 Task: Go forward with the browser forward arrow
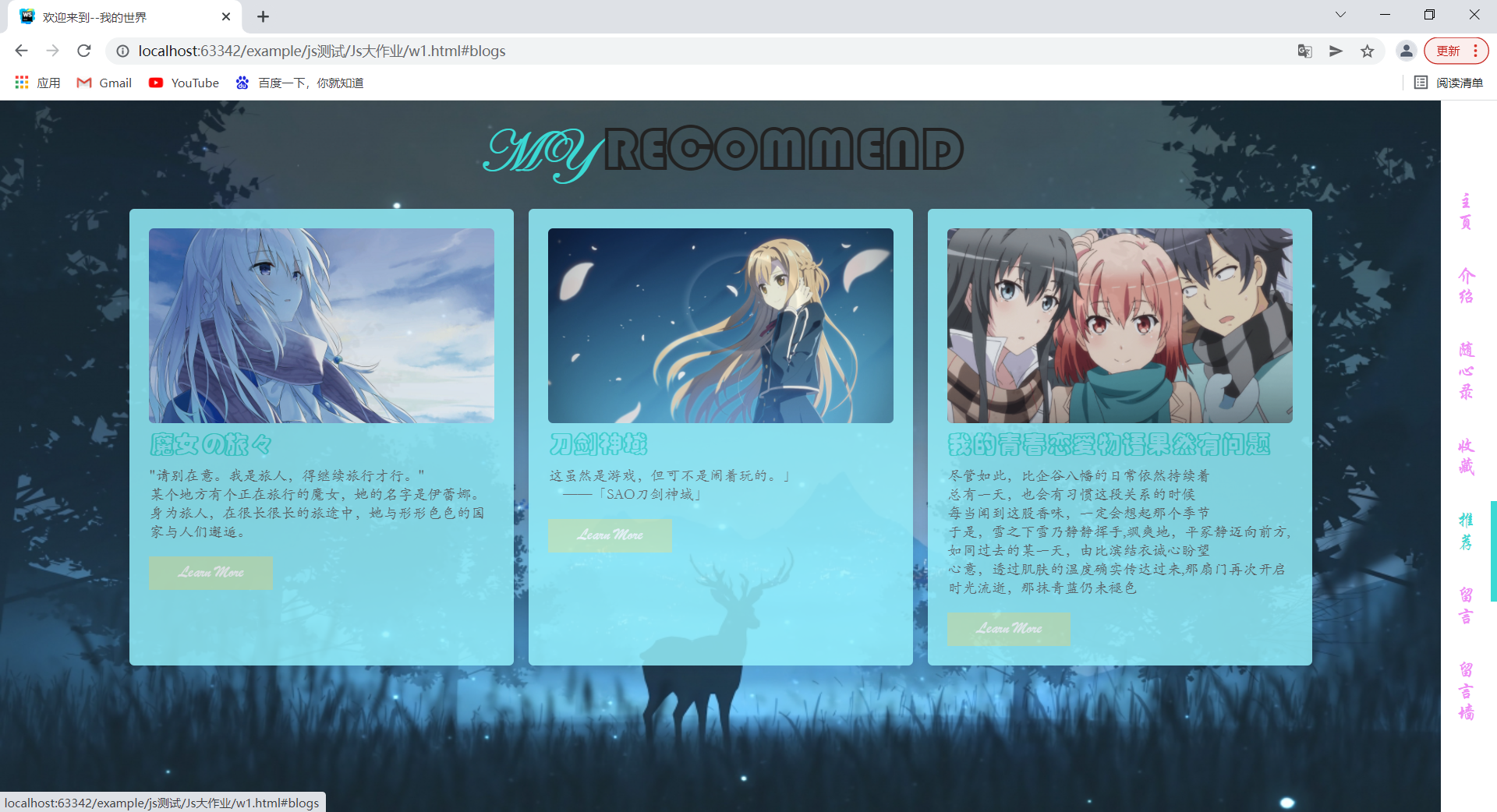pyautogui.click(x=52, y=51)
